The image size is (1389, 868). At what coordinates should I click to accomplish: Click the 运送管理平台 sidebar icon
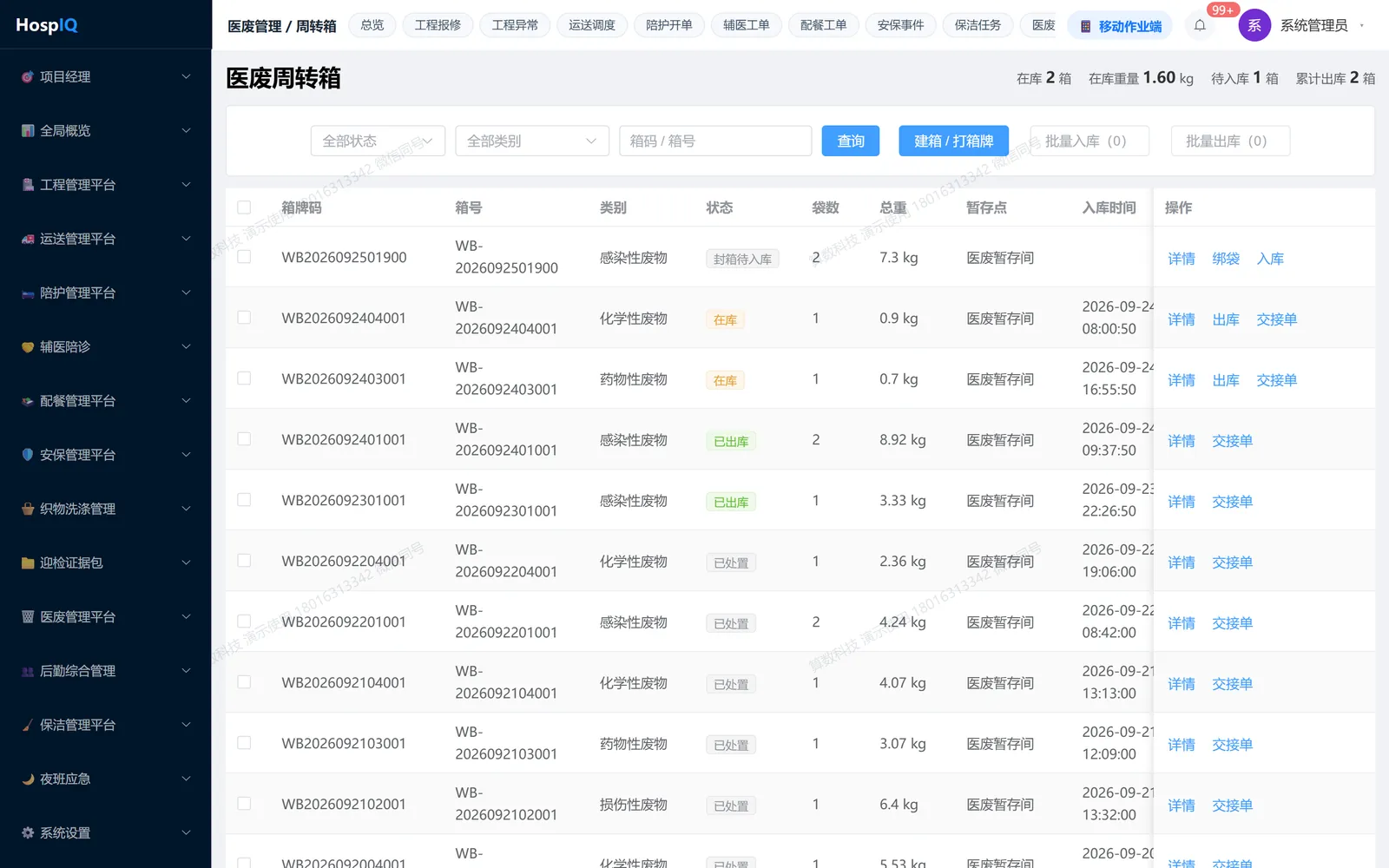click(28, 239)
